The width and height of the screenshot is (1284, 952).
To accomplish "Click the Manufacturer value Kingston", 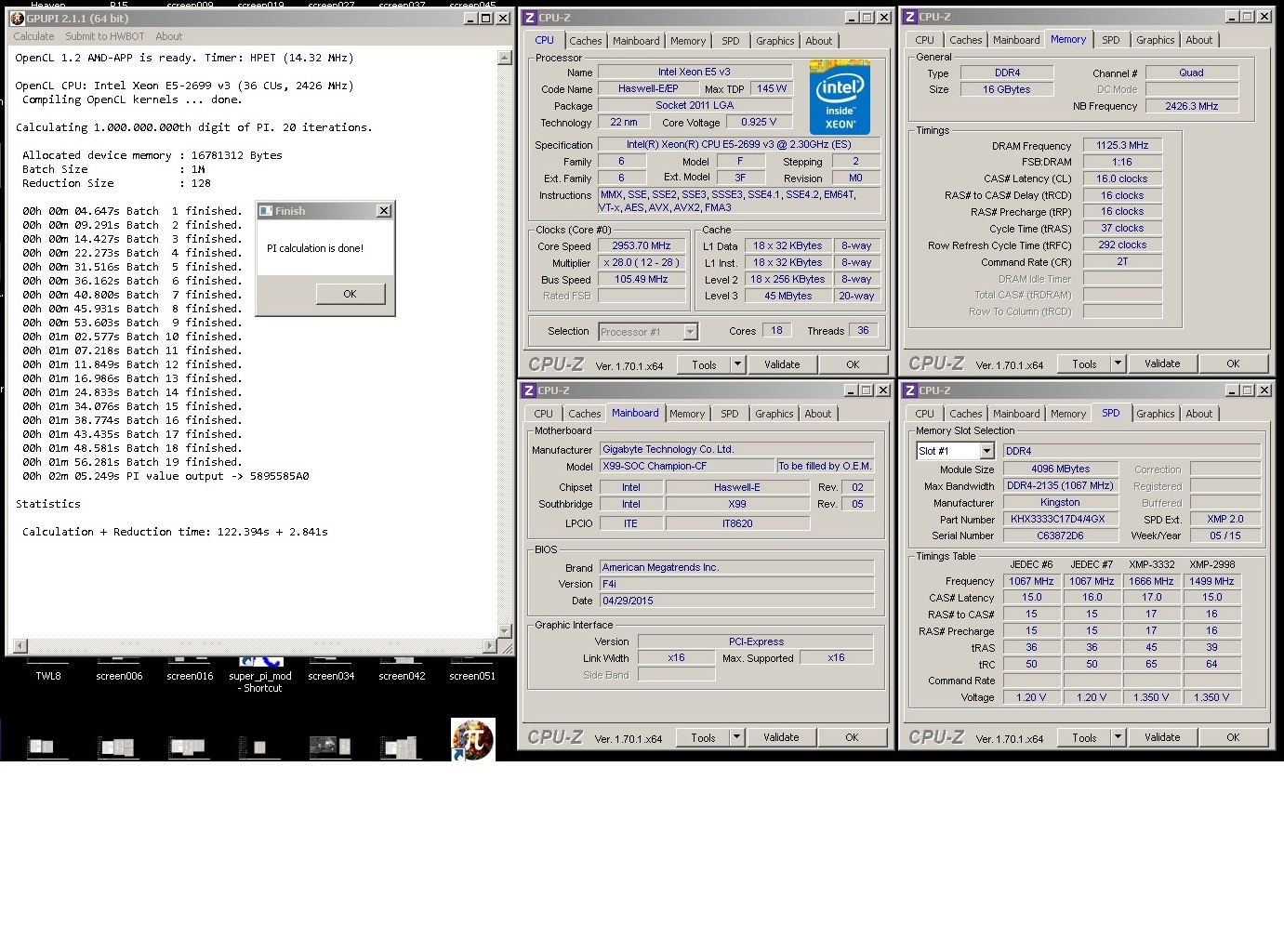I will pos(1060,502).
